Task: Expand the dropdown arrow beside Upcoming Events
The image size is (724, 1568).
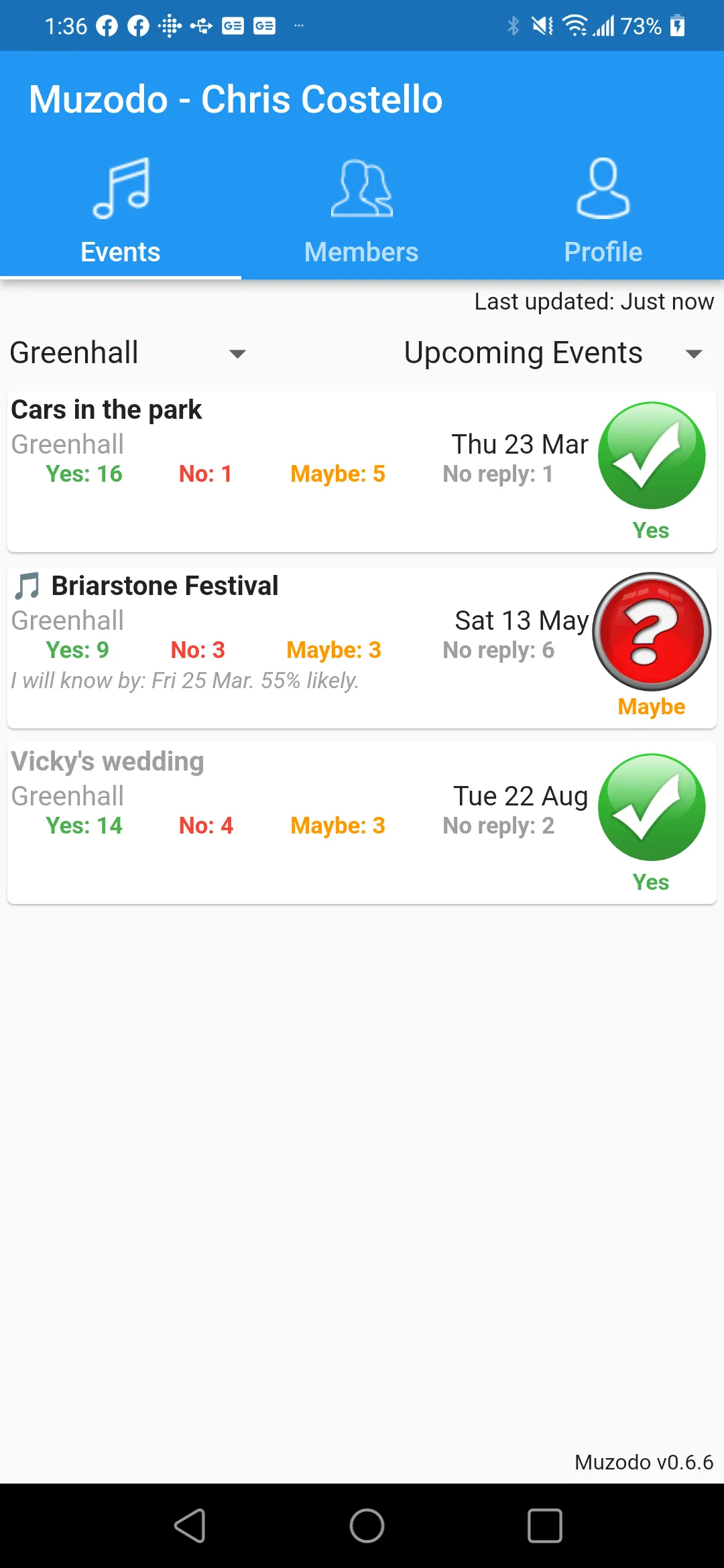Action: pyautogui.click(x=694, y=354)
